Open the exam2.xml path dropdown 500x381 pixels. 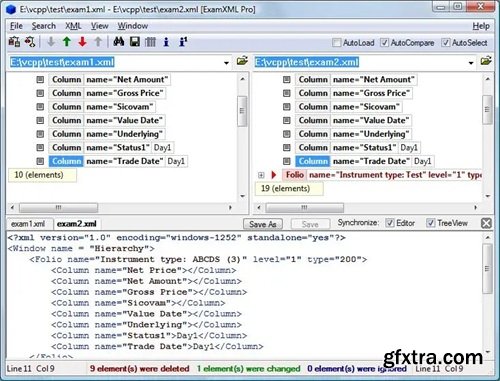coord(471,63)
